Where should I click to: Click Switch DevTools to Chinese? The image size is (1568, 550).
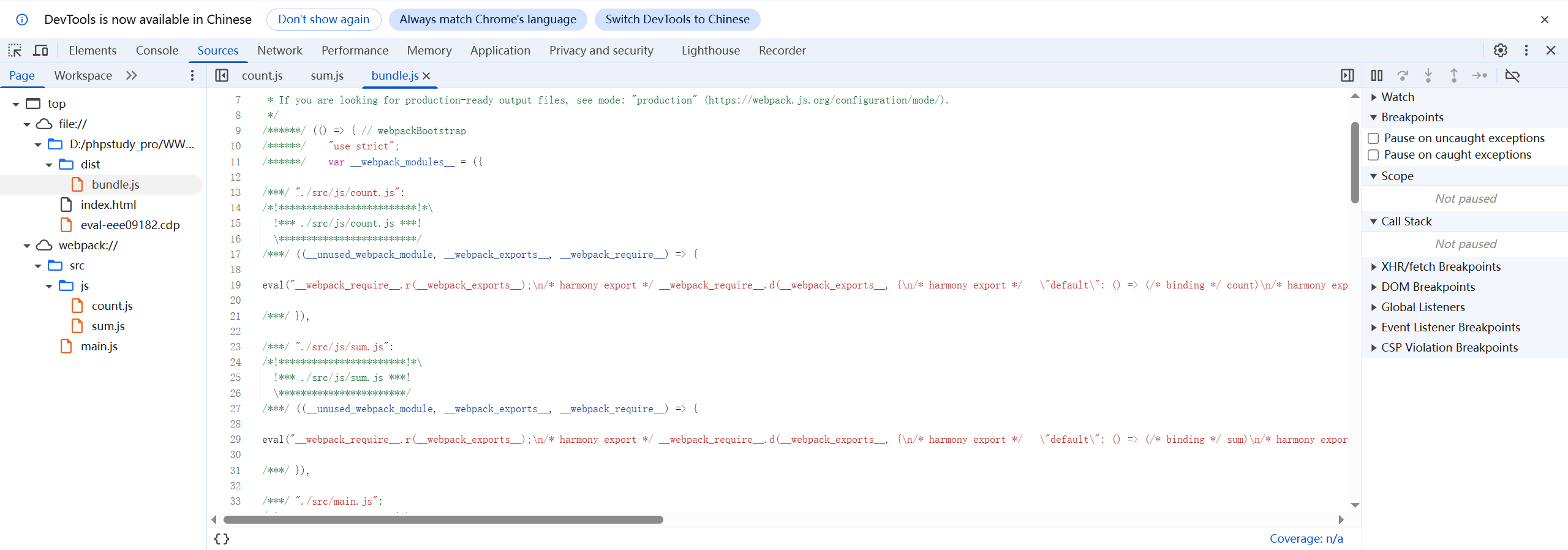tap(677, 20)
